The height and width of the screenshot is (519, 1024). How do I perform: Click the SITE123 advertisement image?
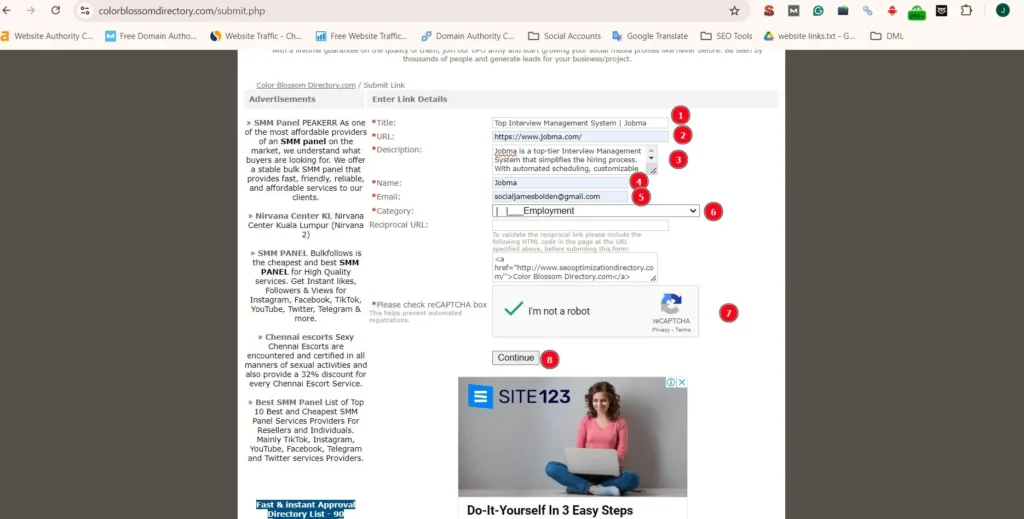click(x=573, y=437)
